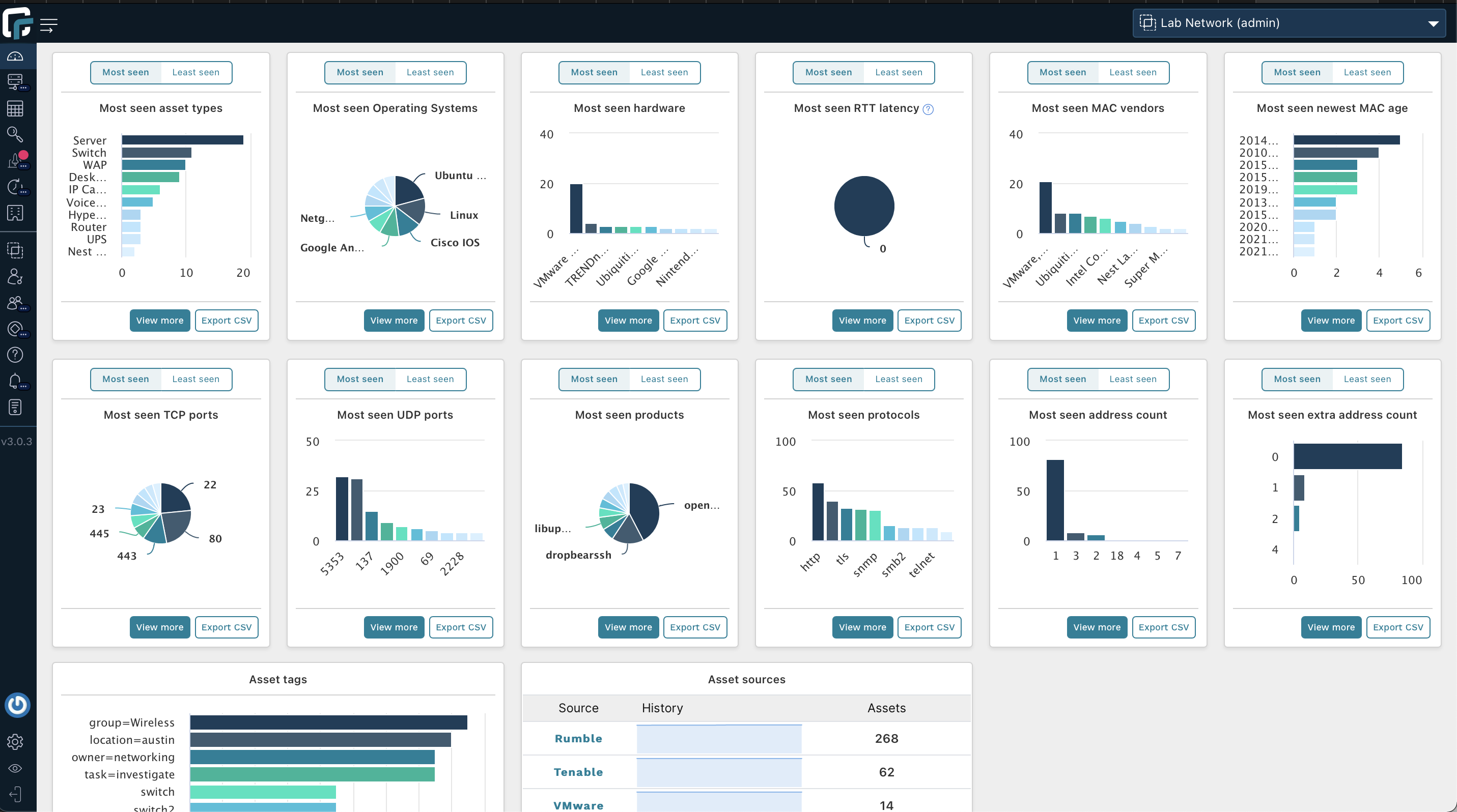The image size is (1457, 812).
Task: Open the dashboard gauge icon in sidebar
Action: [x=15, y=56]
